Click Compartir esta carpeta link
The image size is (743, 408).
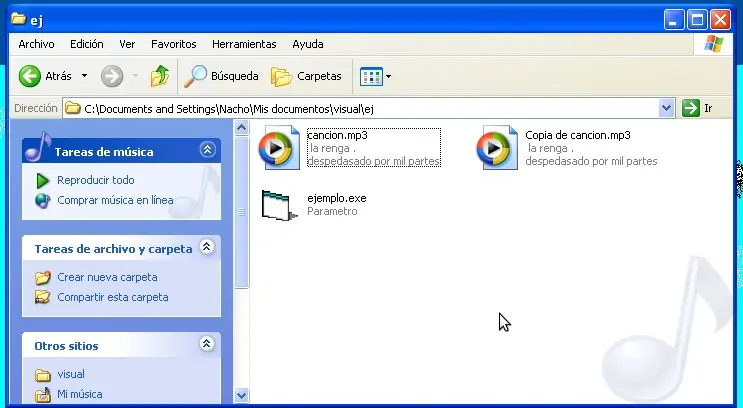click(113, 297)
